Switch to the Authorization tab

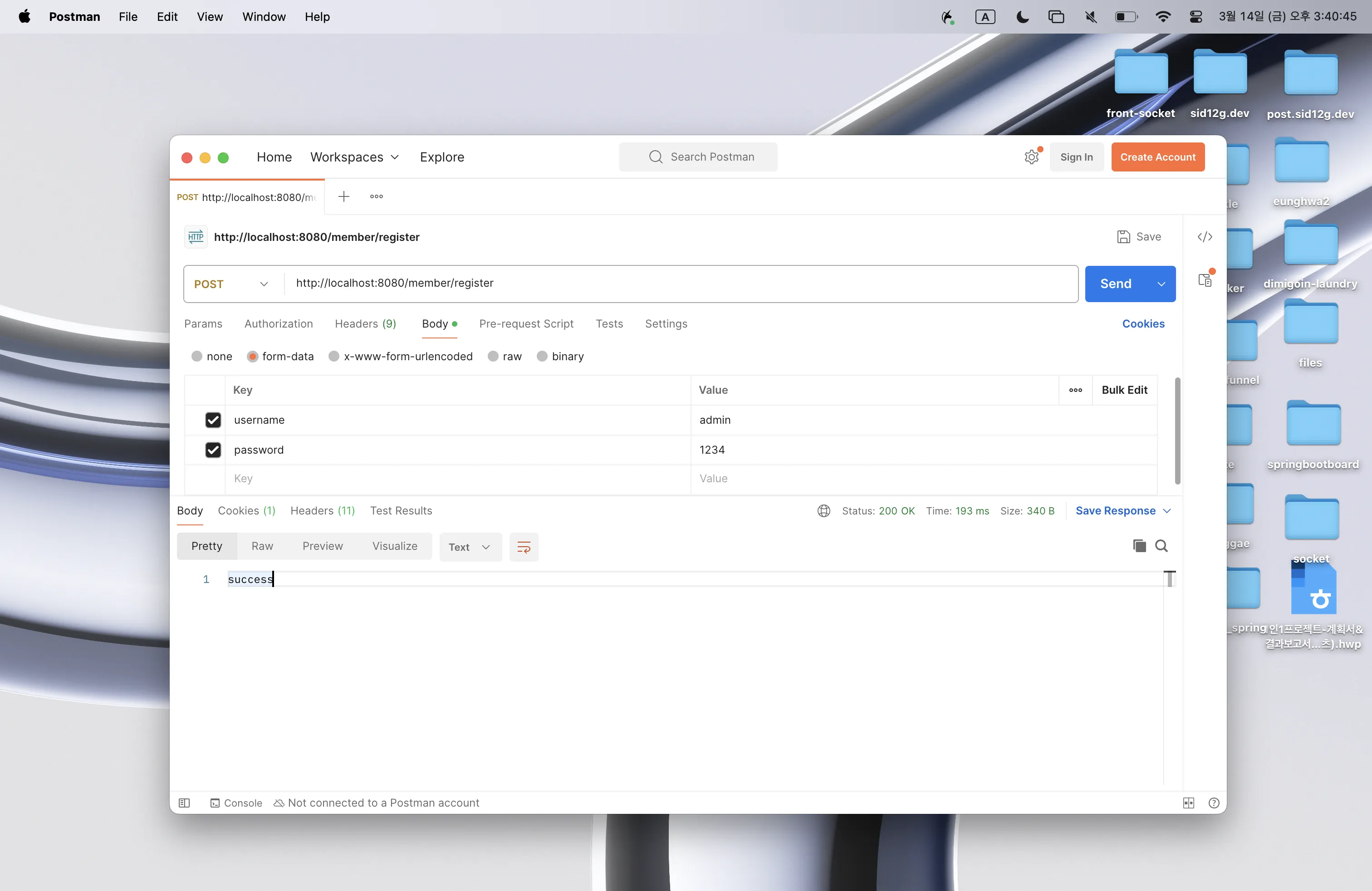[x=279, y=324]
